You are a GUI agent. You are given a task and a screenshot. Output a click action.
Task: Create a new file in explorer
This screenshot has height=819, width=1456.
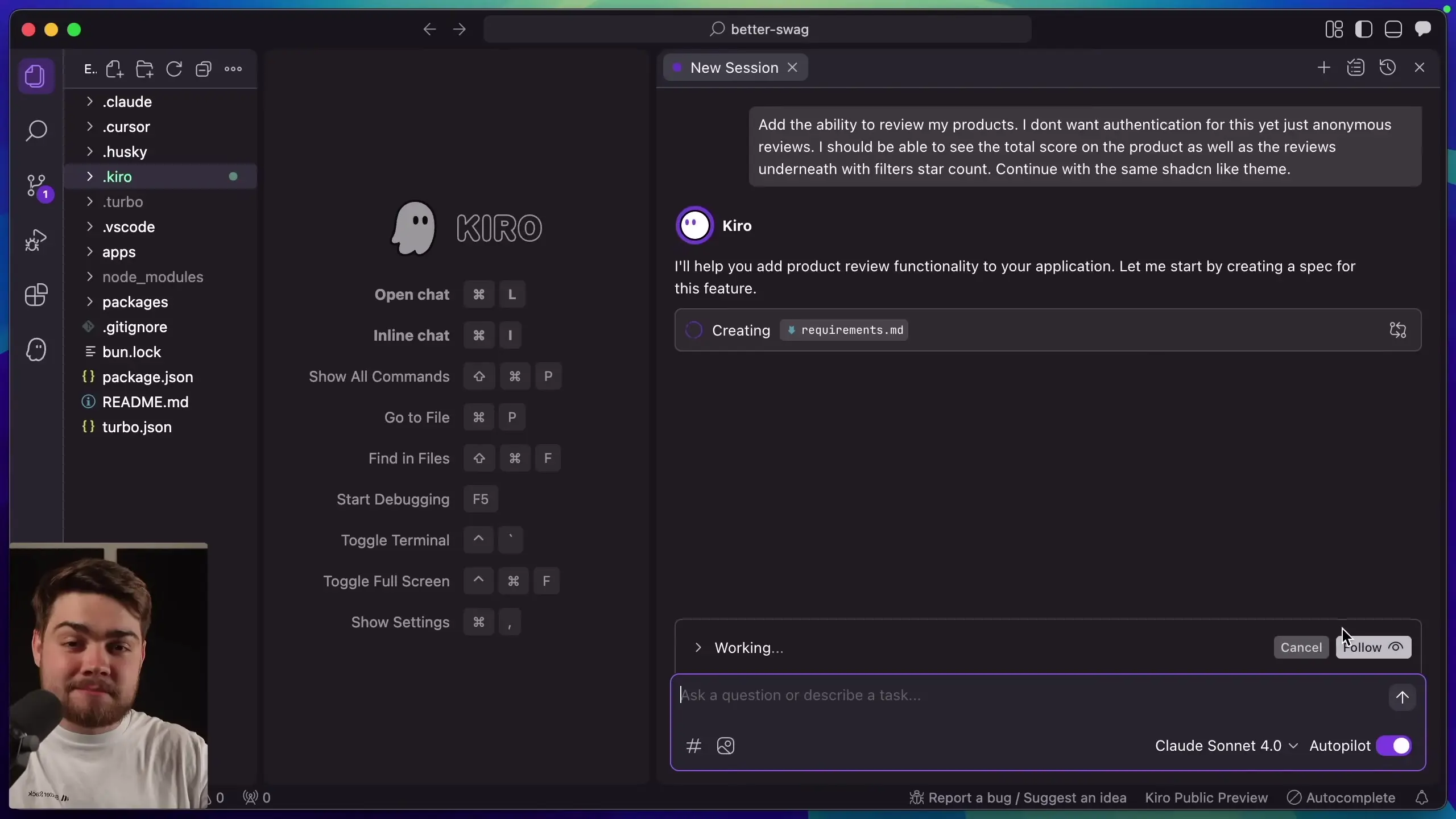[x=114, y=69]
